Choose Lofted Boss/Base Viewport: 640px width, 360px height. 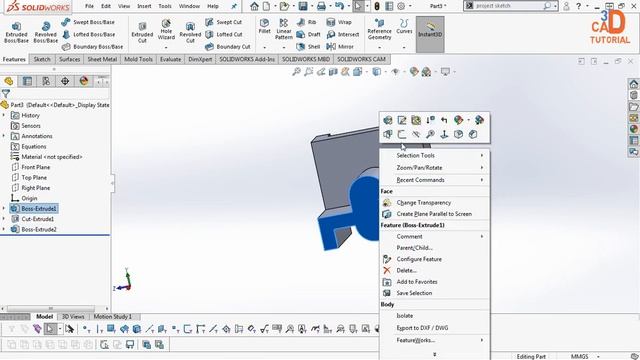click(x=89, y=34)
